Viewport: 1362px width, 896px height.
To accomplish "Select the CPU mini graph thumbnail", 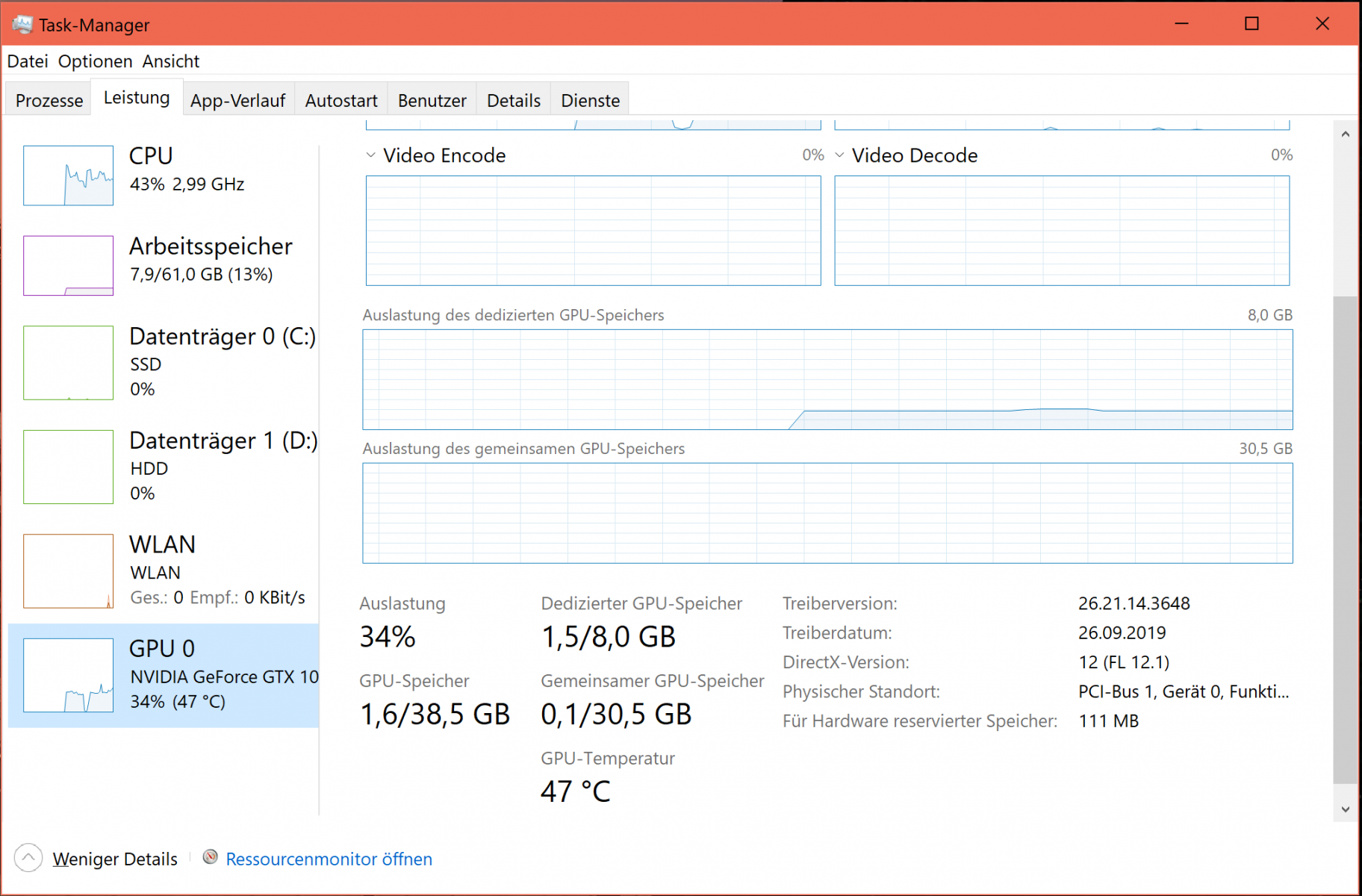I will [68, 175].
